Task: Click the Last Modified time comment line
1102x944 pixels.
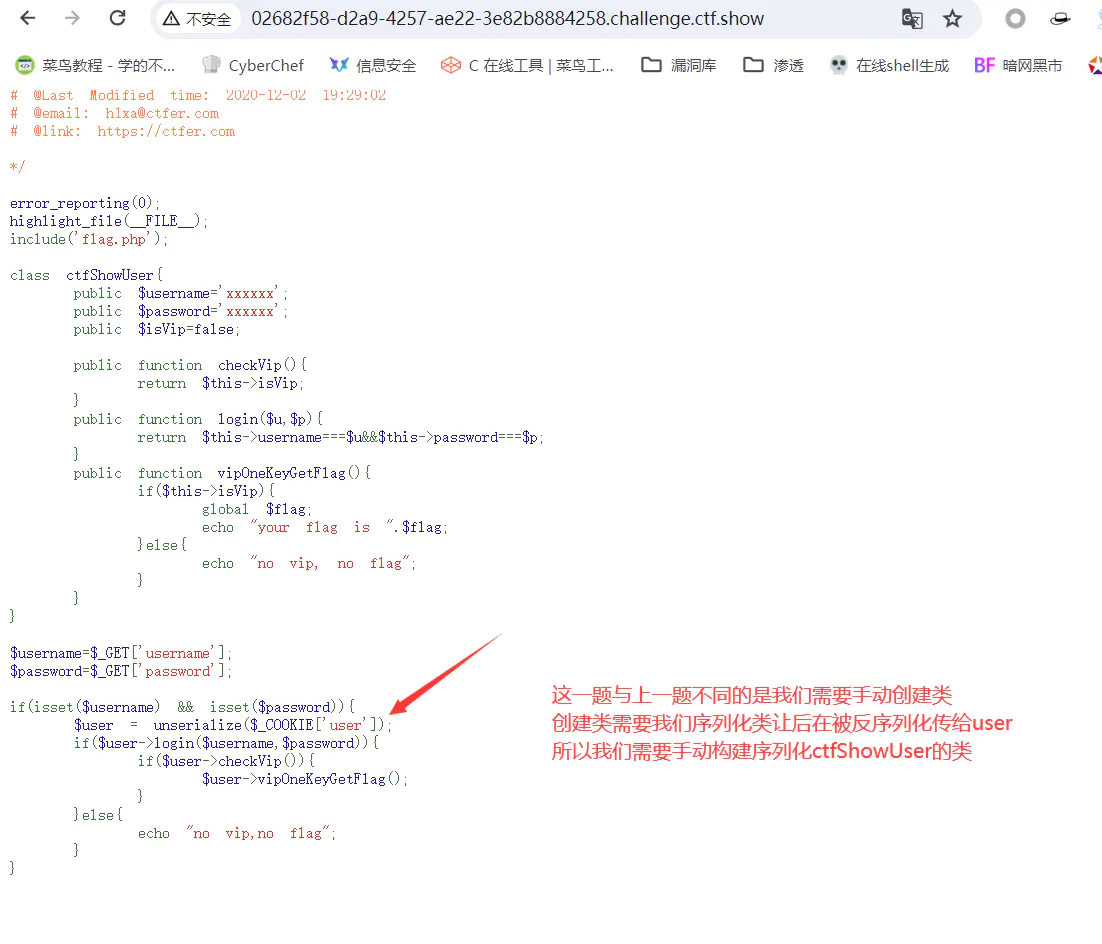Action: (197, 95)
